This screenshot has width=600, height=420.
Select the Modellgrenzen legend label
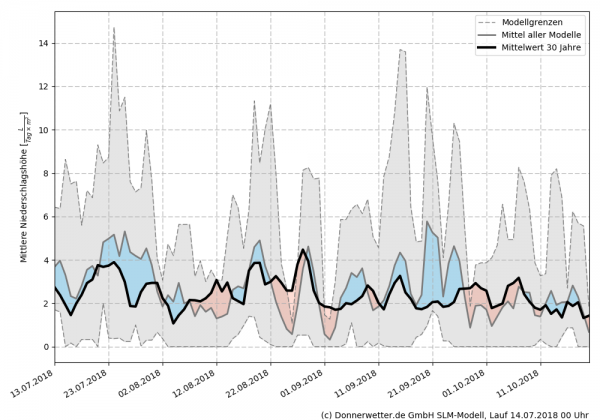pos(545,21)
